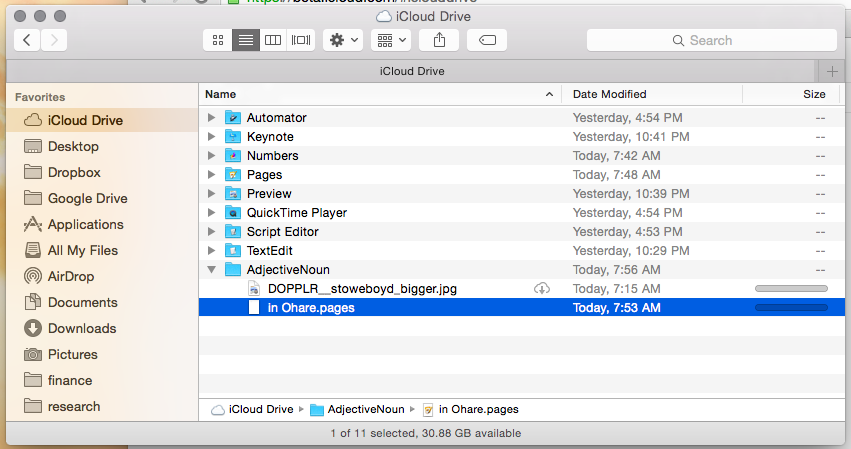
Task: Click in Ohare.pages in the path bar
Action: tap(471, 409)
